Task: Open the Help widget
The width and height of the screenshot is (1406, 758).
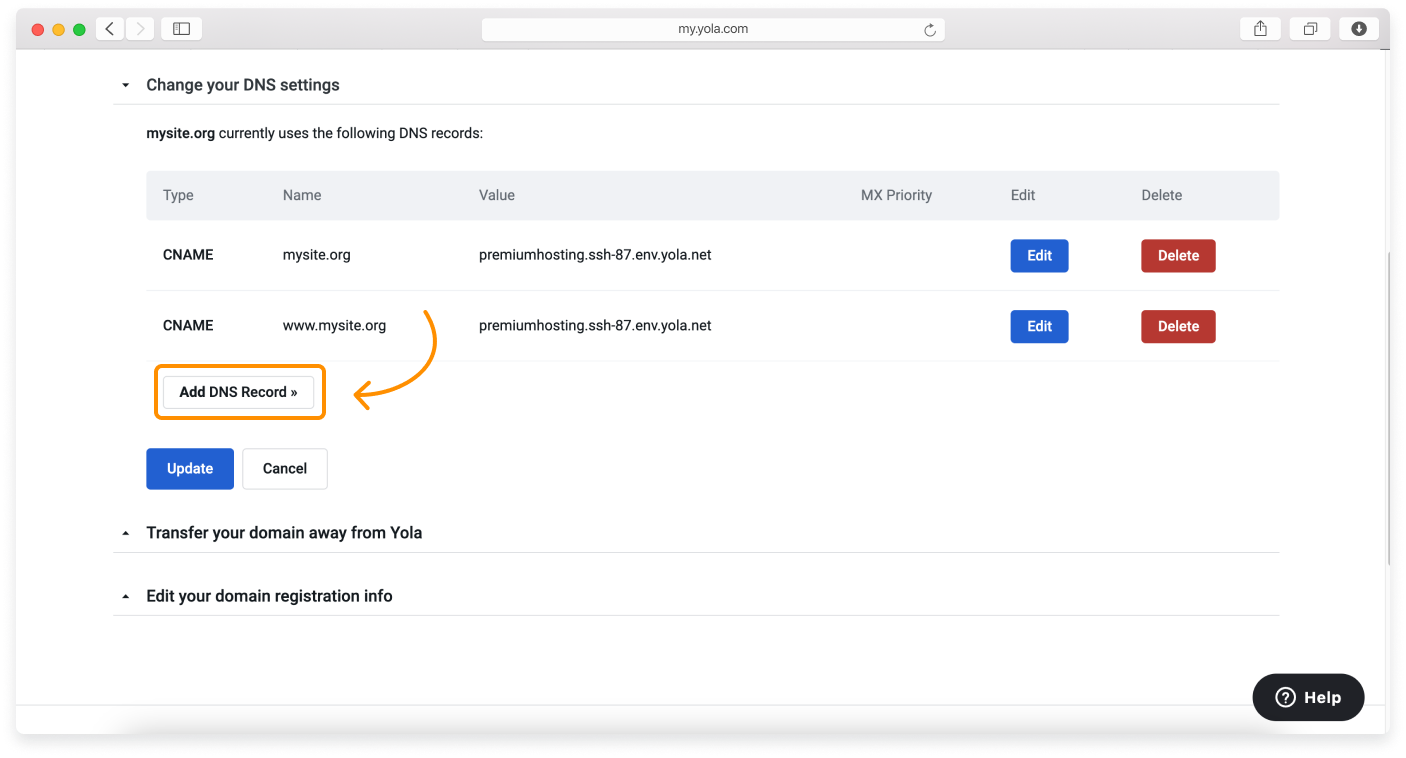Action: click(x=1308, y=697)
